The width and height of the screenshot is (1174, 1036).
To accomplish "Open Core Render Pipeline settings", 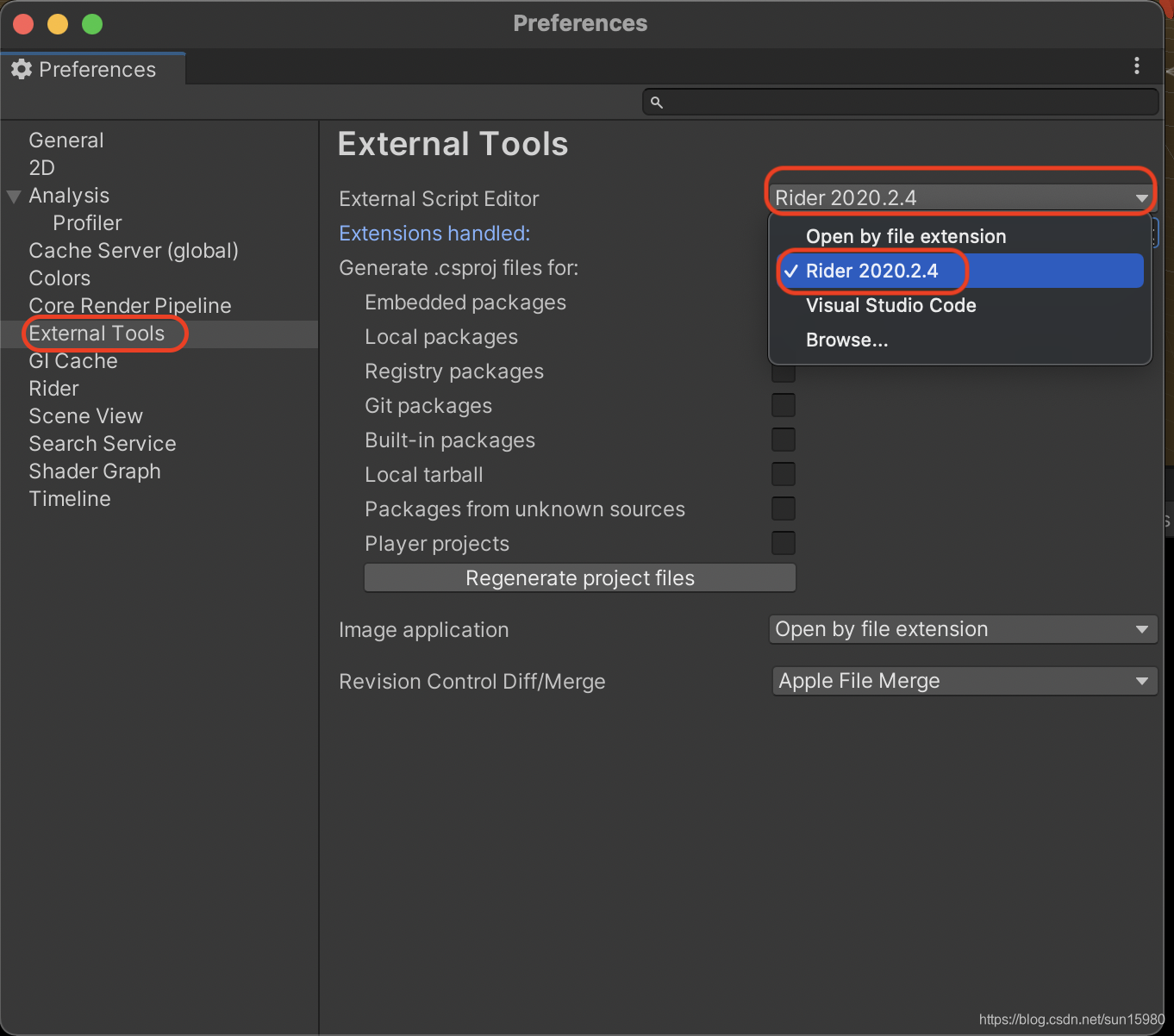I will [x=130, y=306].
